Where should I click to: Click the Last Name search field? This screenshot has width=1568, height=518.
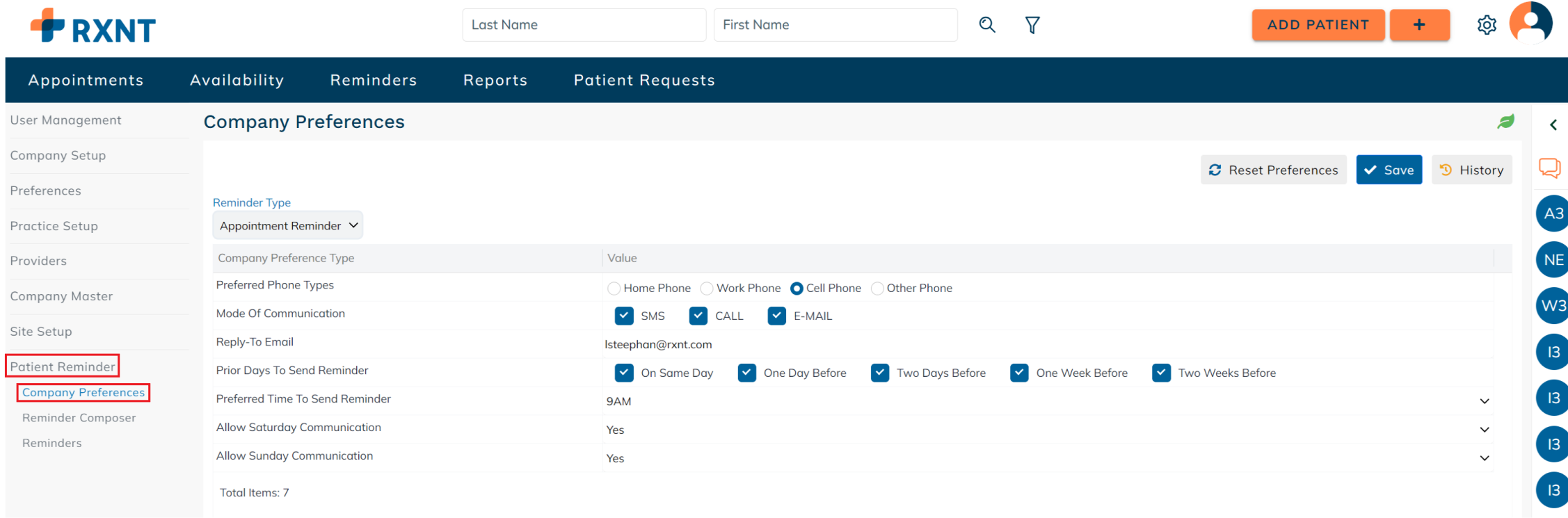[x=584, y=25]
